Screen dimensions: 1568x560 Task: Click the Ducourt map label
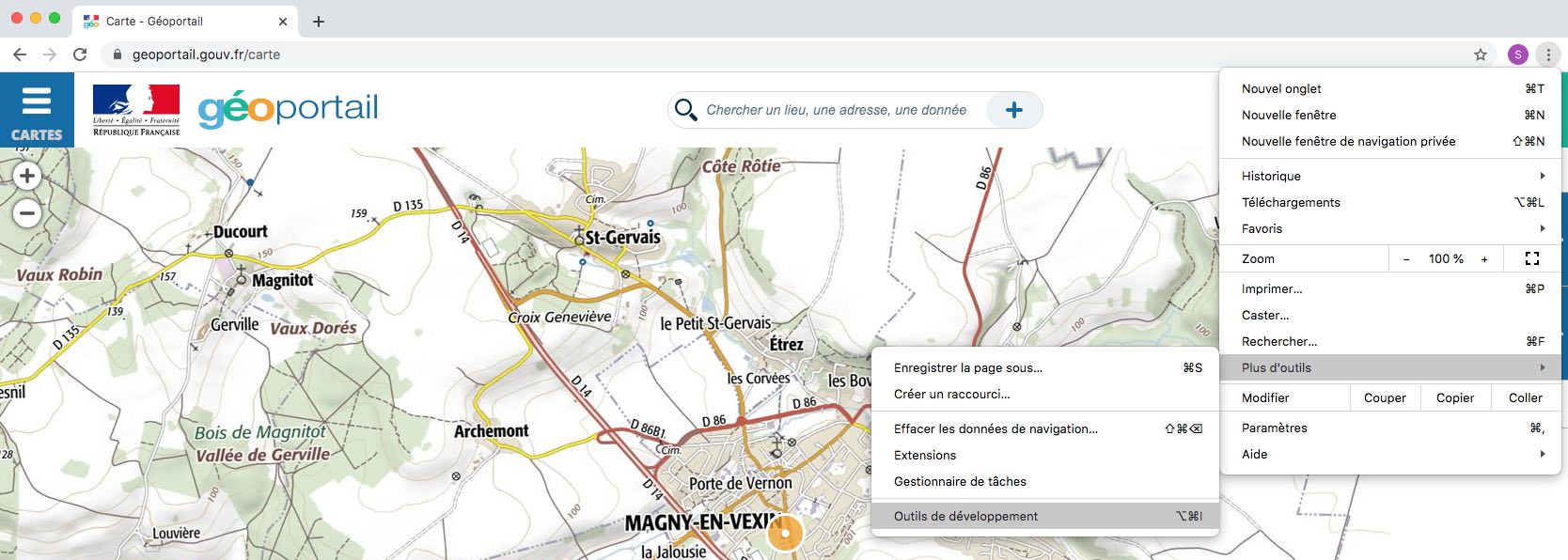241,232
